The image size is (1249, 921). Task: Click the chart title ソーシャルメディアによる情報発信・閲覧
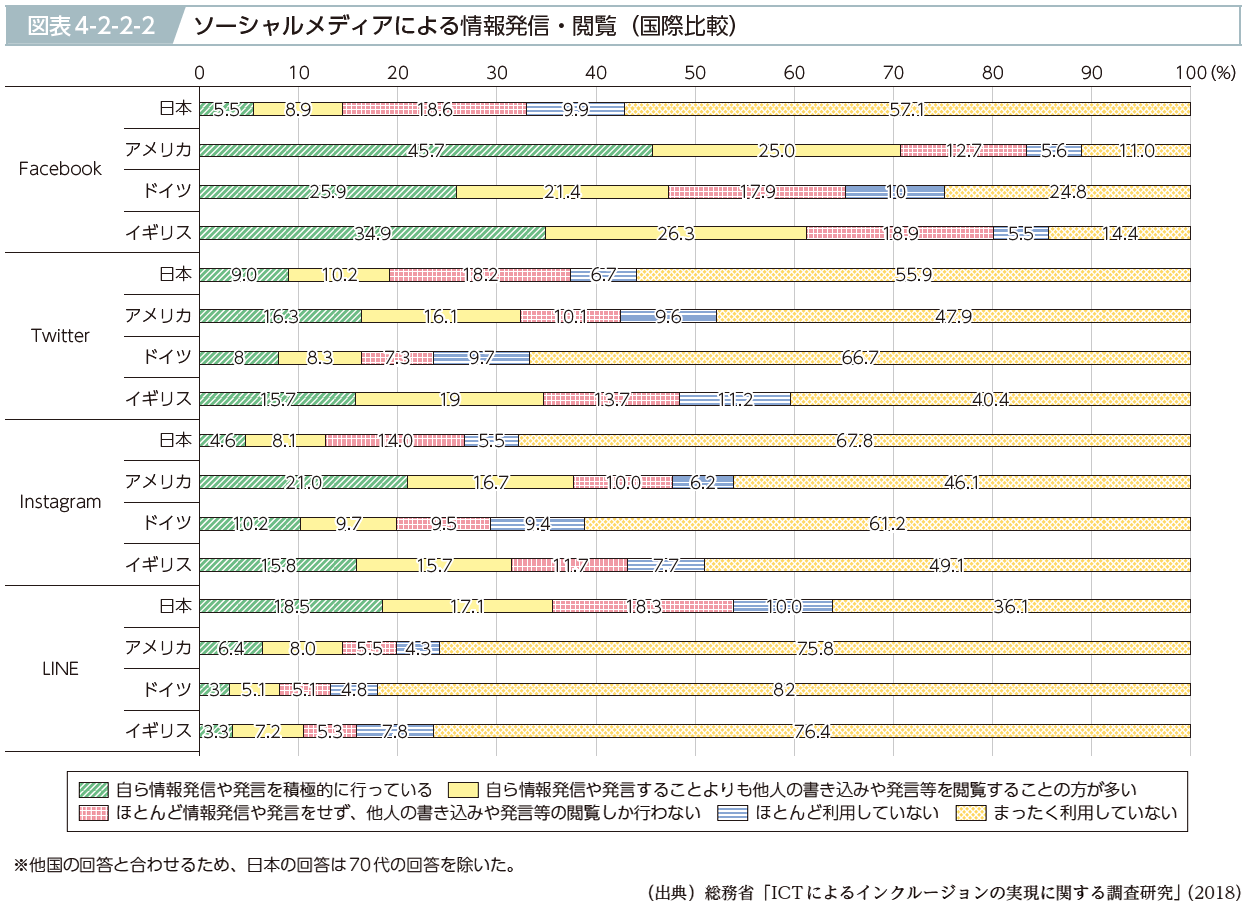[465, 26]
